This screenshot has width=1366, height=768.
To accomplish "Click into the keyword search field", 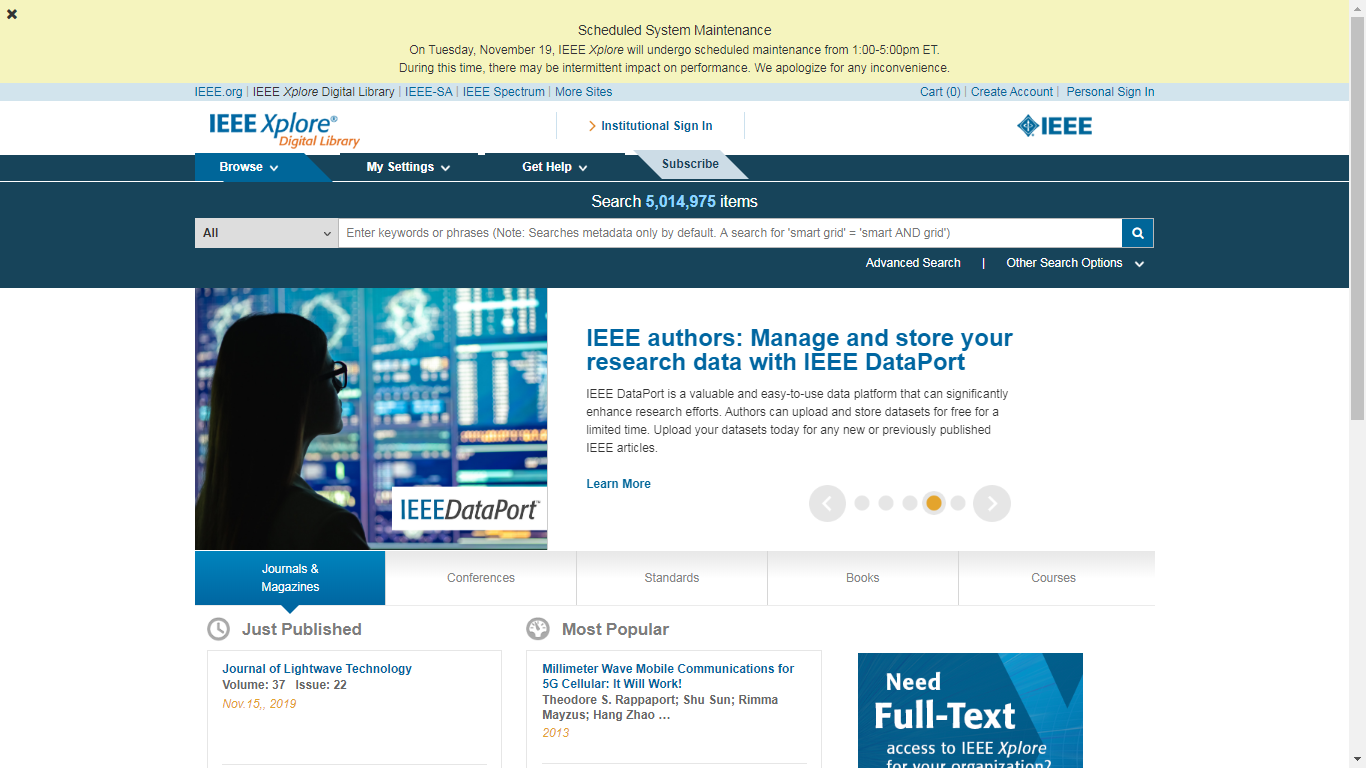I will pyautogui.click(x=730, y=233).
